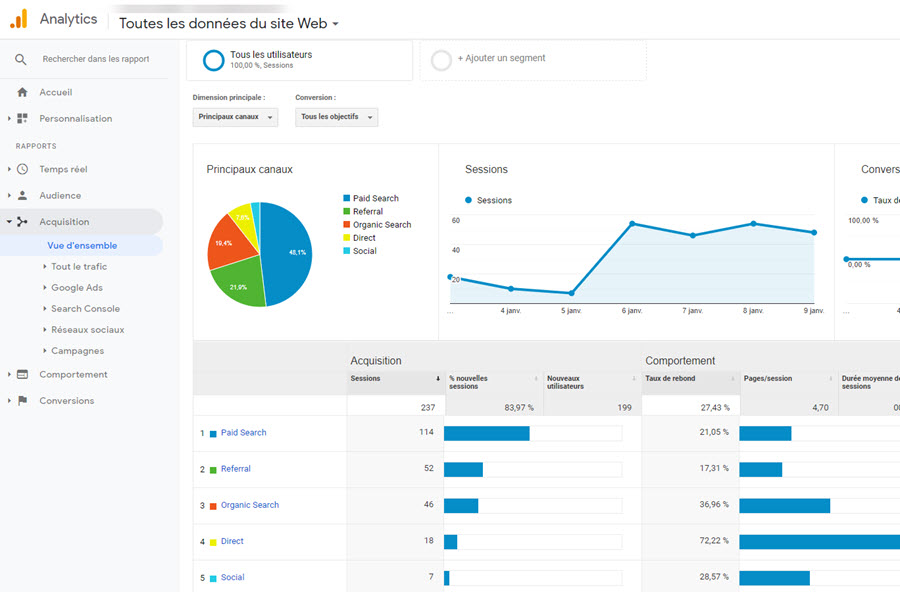Click the Nouveaux utilisateurs column header
The width and height of the screenshot is (900, 592).
(x=592, y=382)
